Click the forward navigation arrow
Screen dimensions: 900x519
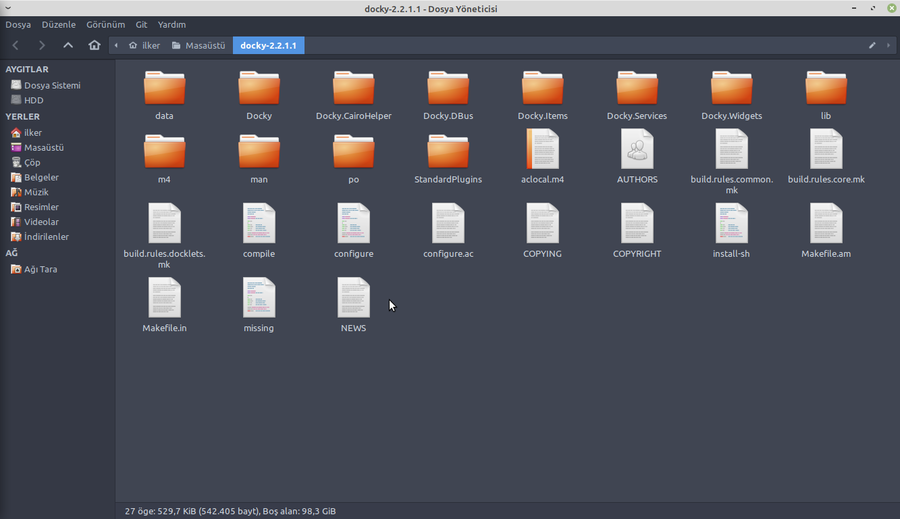pos(41,45)
